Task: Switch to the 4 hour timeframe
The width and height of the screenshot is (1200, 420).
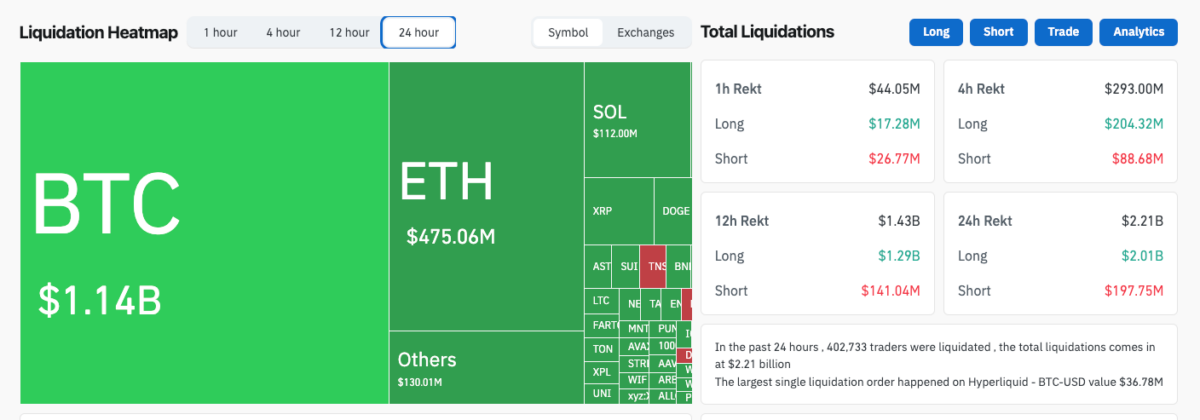Action: point(283,33)
